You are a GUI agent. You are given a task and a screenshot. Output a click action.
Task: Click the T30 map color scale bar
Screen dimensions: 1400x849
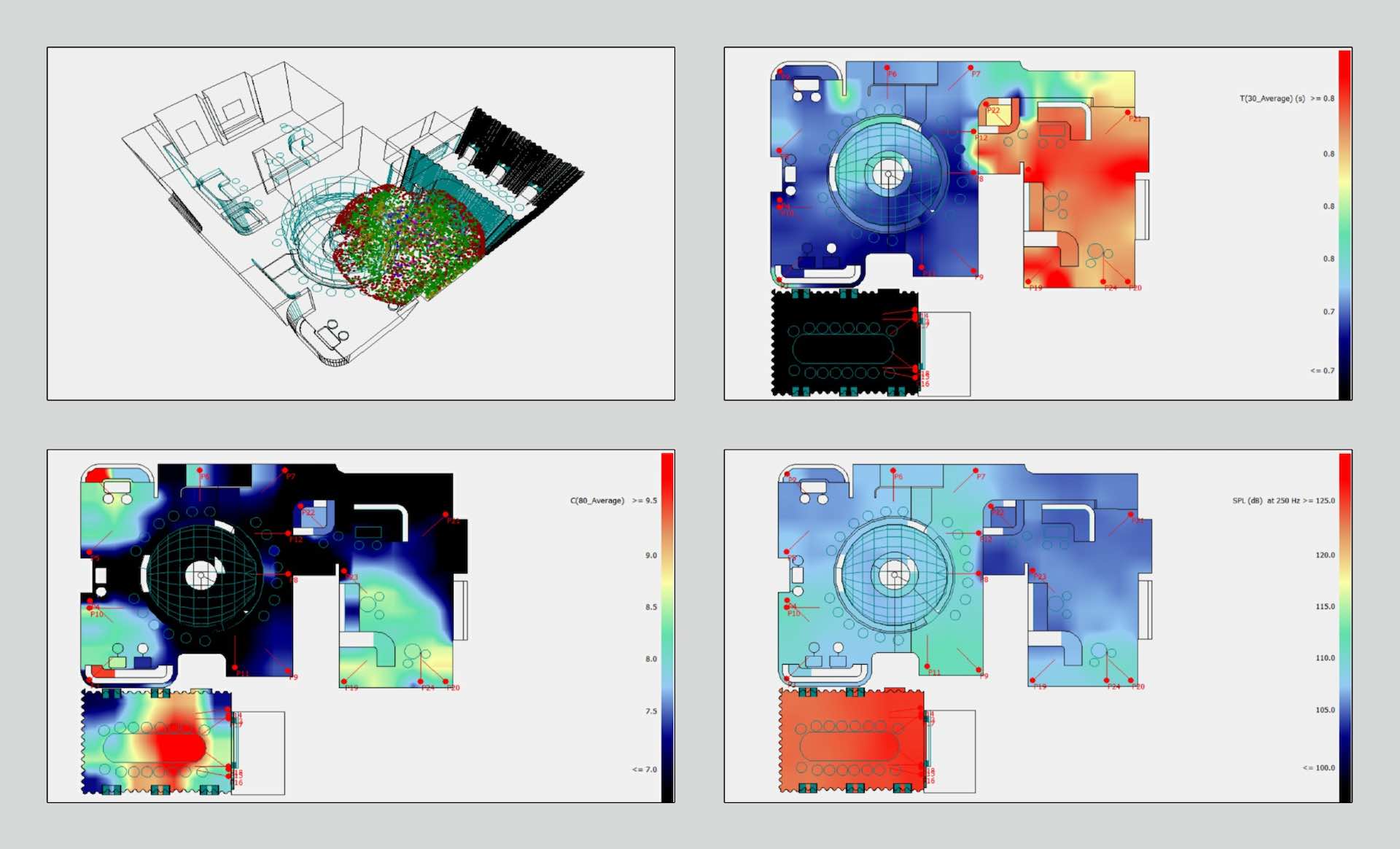click(1345, 224)
